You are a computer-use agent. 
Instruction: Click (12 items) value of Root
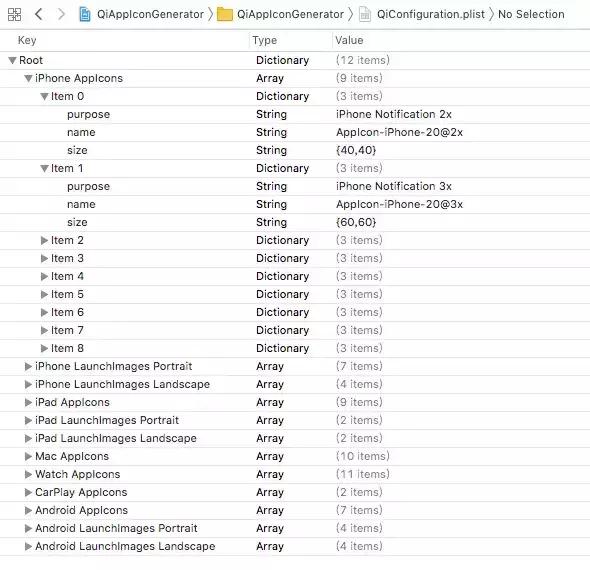point(363,60)
